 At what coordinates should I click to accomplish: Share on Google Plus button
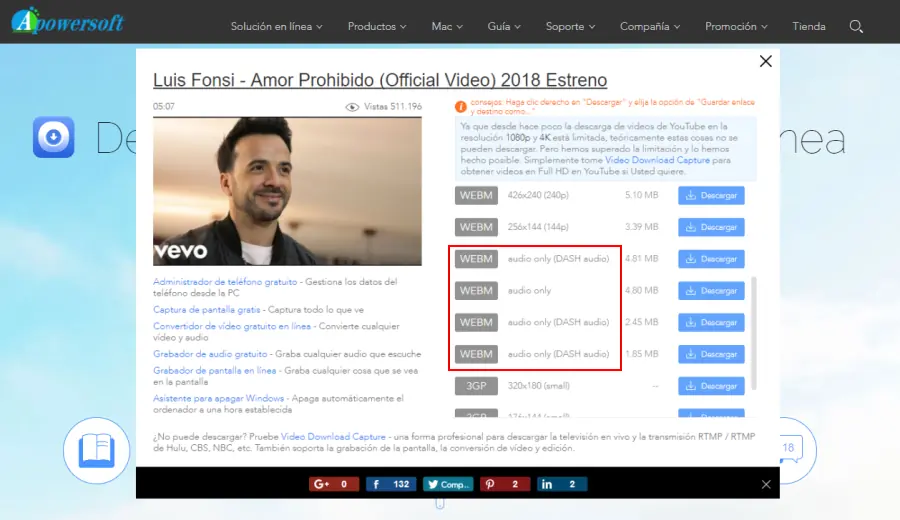333,484
